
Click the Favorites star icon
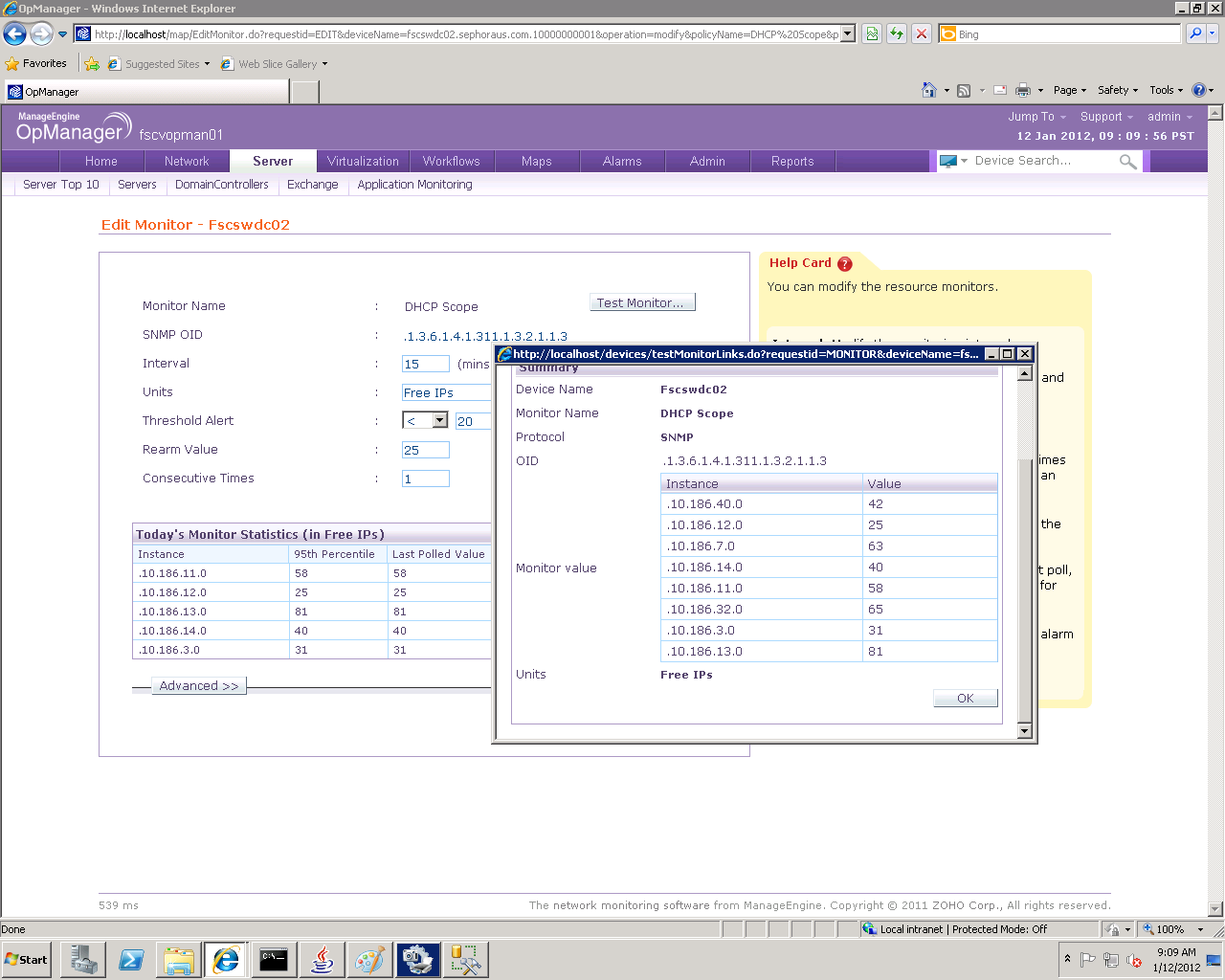12,64
